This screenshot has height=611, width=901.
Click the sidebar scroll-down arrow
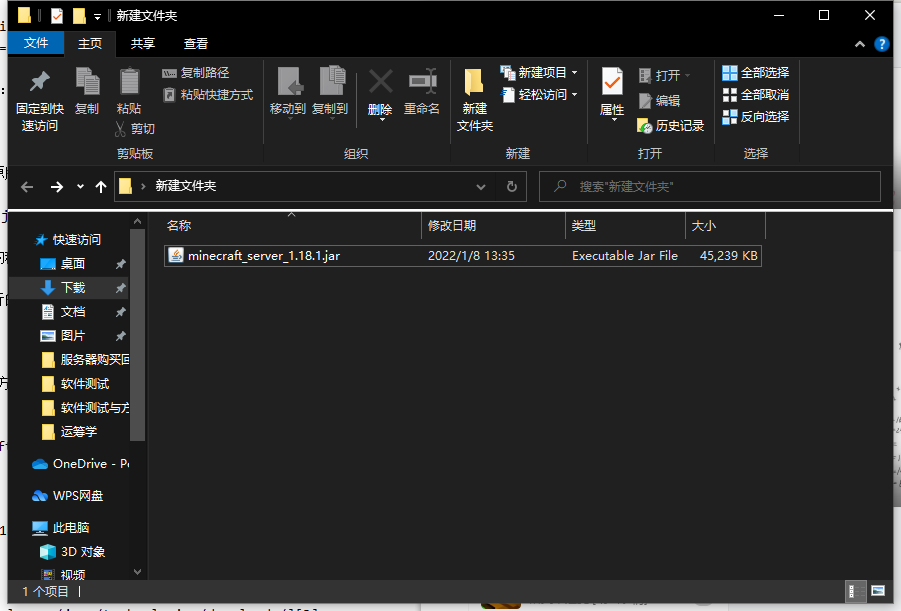pyautogui.click(x=137, y=572)
